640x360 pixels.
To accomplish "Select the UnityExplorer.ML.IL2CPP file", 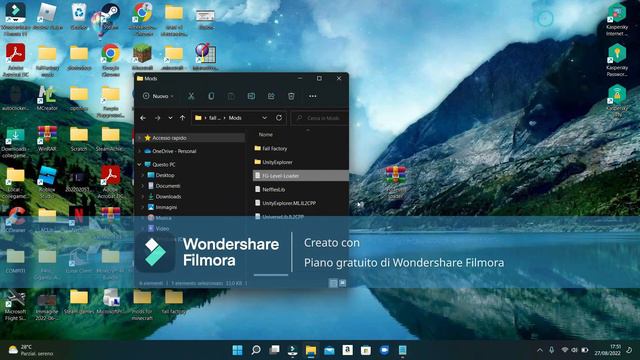I will [x=289, y=203].
